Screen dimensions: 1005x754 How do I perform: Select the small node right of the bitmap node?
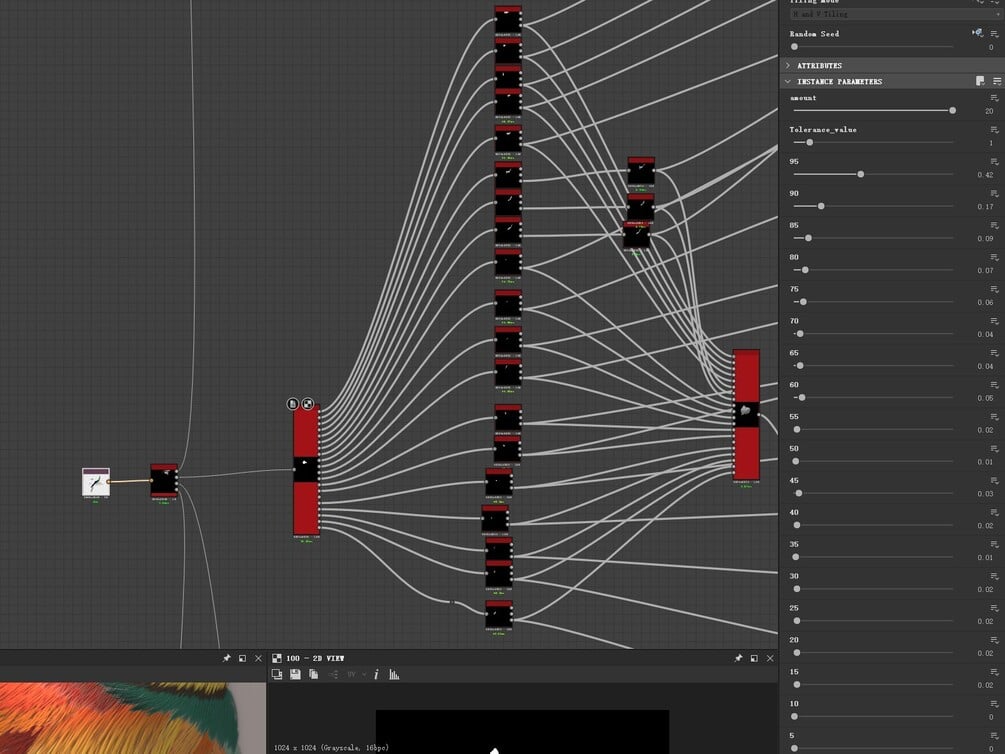tap(164, 480)
